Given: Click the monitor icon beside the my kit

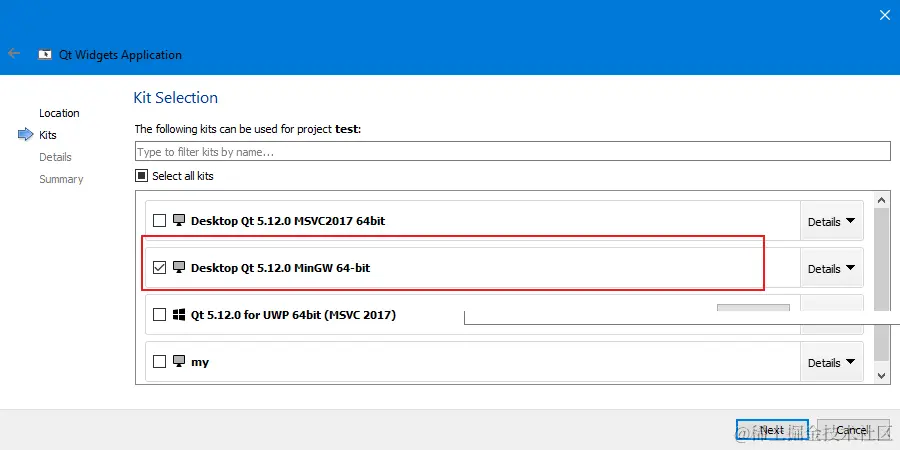Looking at the screenshot, I should pos(179,362).
